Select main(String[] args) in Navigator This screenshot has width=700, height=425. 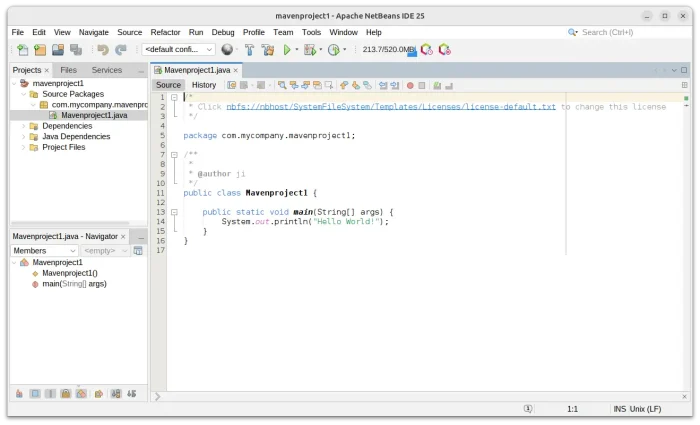point(74,284)
